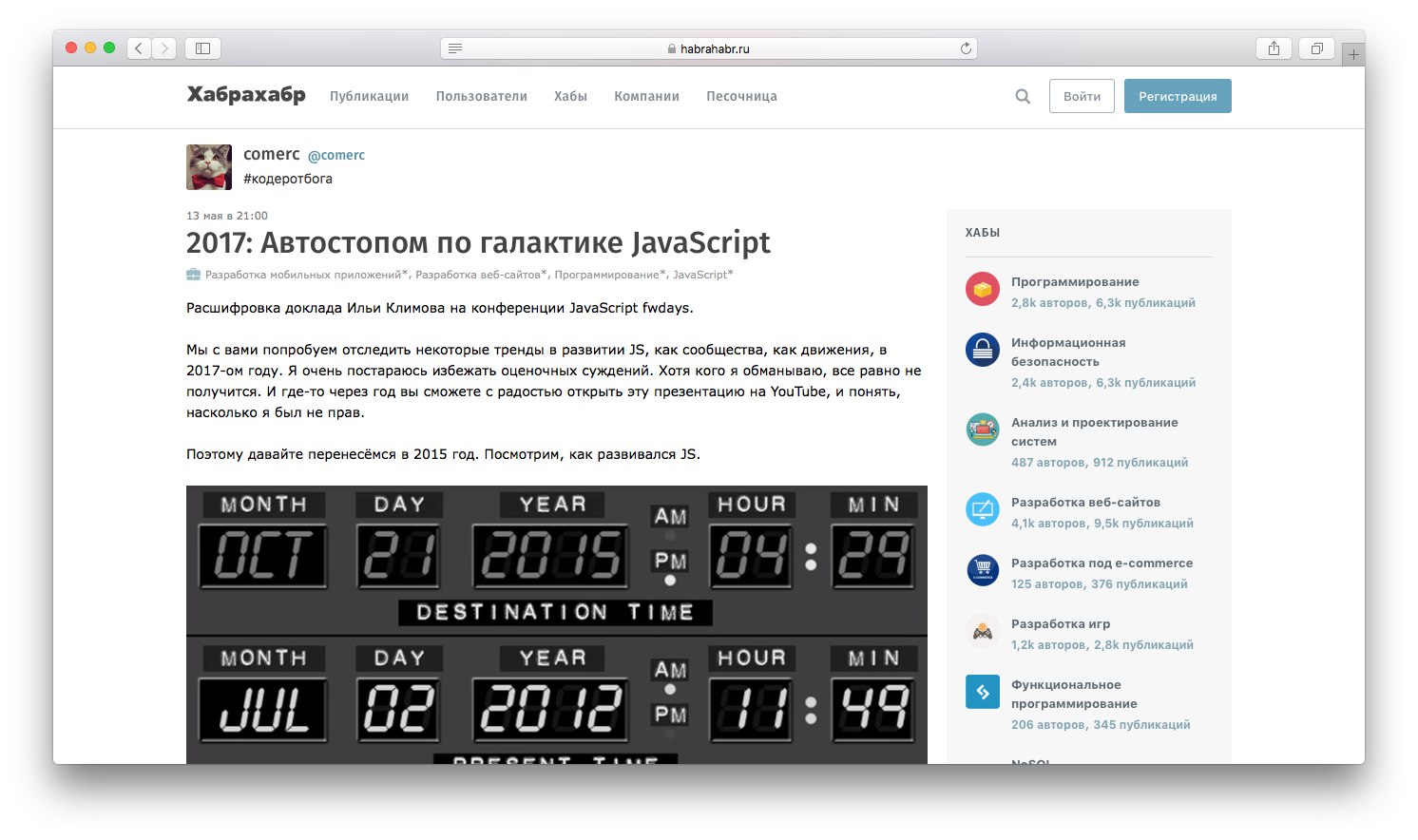Show all tabs overview icon
This screenshot has height=840, width=1418.
click(x=1317, y=48)
